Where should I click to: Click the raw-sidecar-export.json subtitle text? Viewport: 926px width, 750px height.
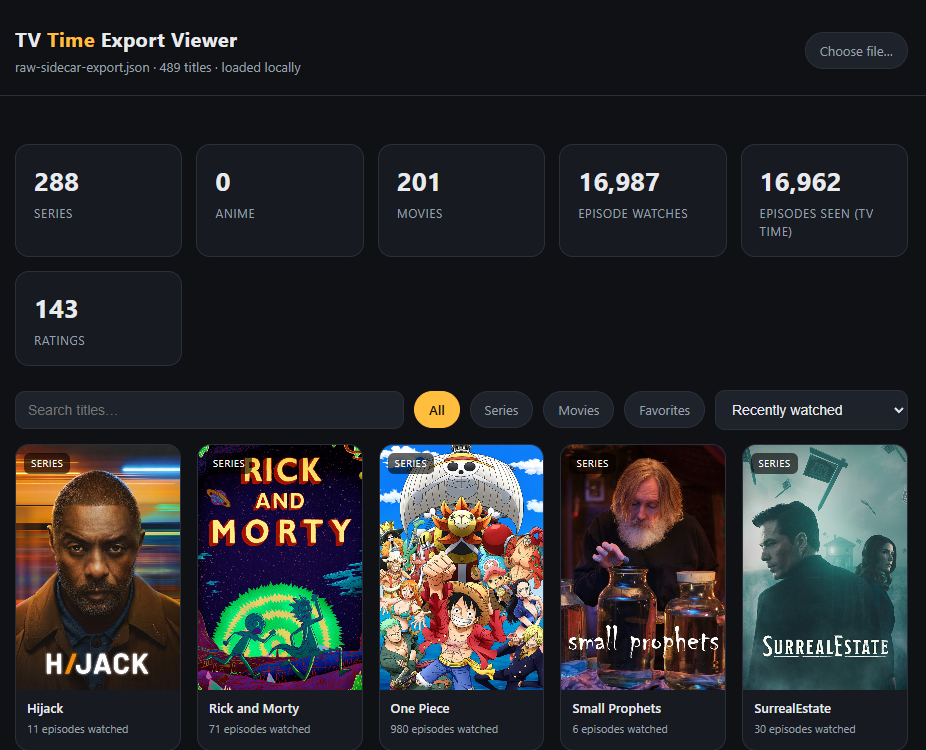(158, 67)
